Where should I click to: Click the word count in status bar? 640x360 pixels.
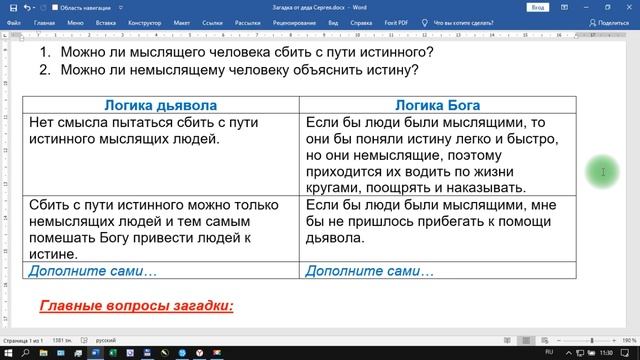coord(62,340)
